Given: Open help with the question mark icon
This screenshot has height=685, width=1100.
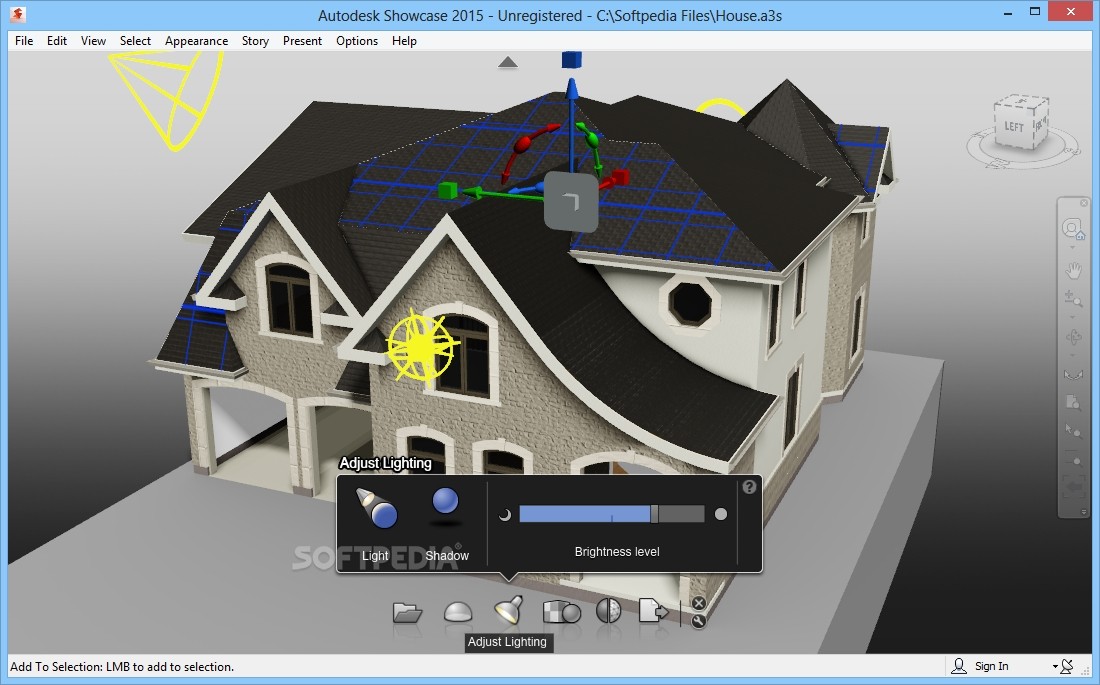Looking at the screenshot, I should [749, 487].
